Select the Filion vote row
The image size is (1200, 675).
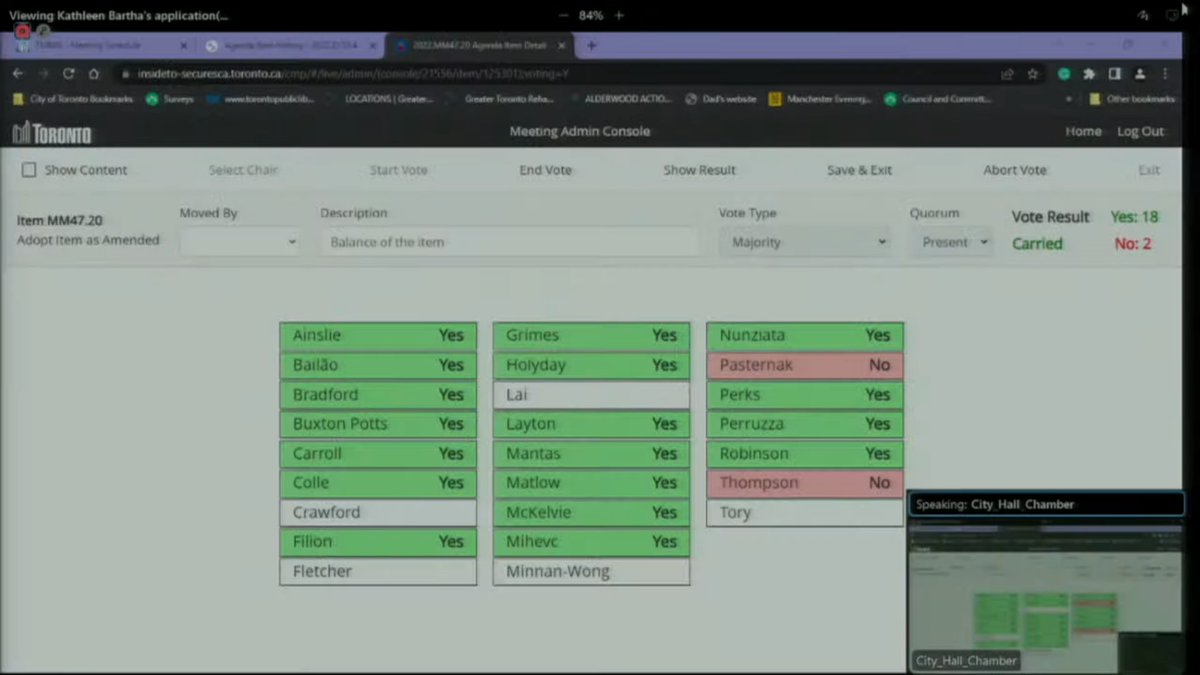(x=378, y=542)
